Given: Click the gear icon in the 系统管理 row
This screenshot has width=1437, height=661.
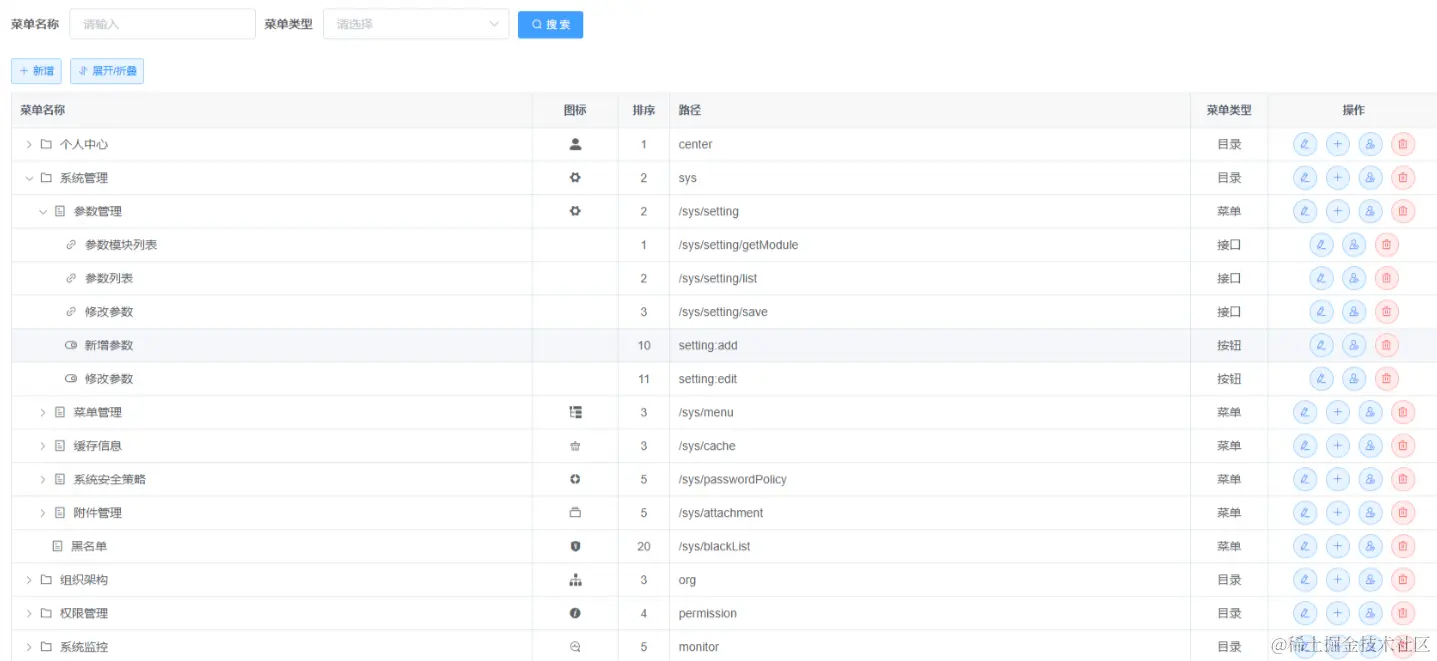Looking at the screenshot, I should (x=575, y=178).
